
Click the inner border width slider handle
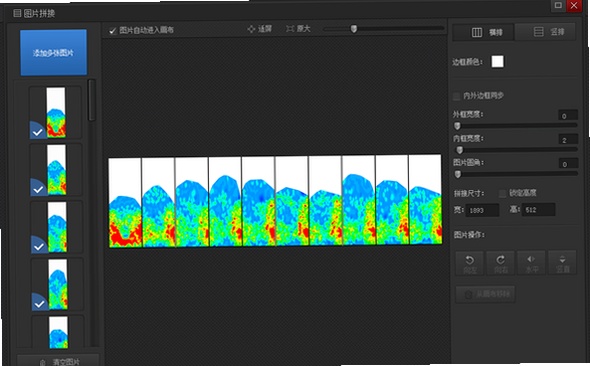coord(459,150)
